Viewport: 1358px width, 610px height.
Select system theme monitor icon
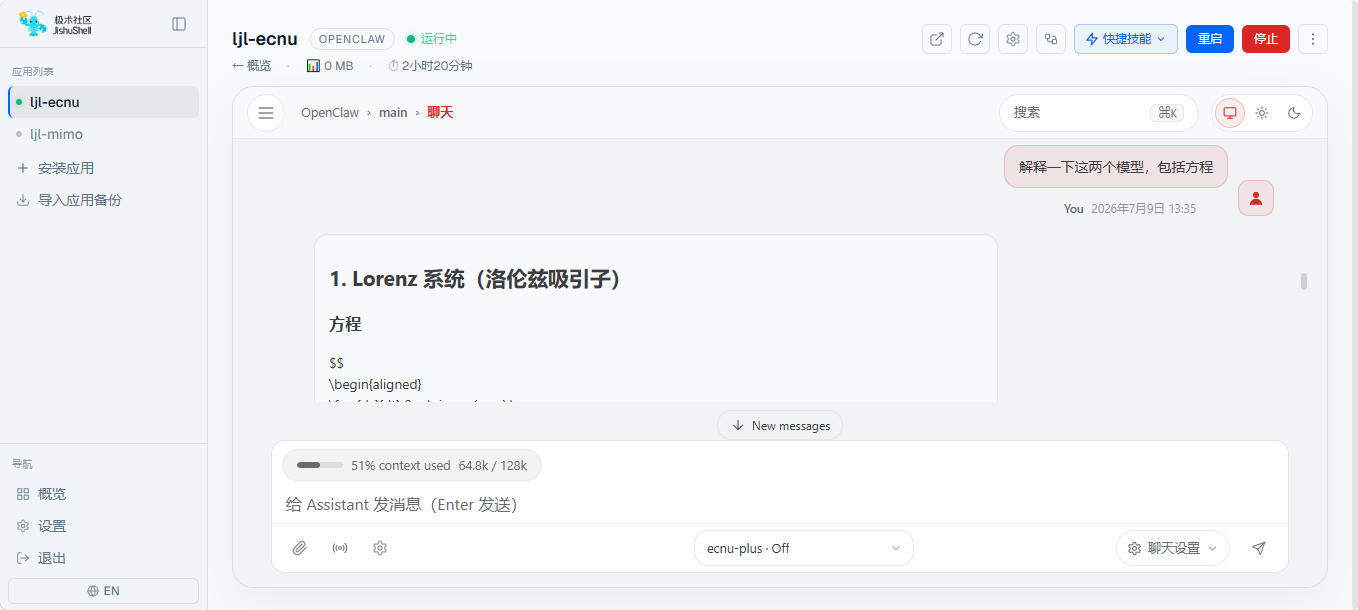pos(1230,113)
